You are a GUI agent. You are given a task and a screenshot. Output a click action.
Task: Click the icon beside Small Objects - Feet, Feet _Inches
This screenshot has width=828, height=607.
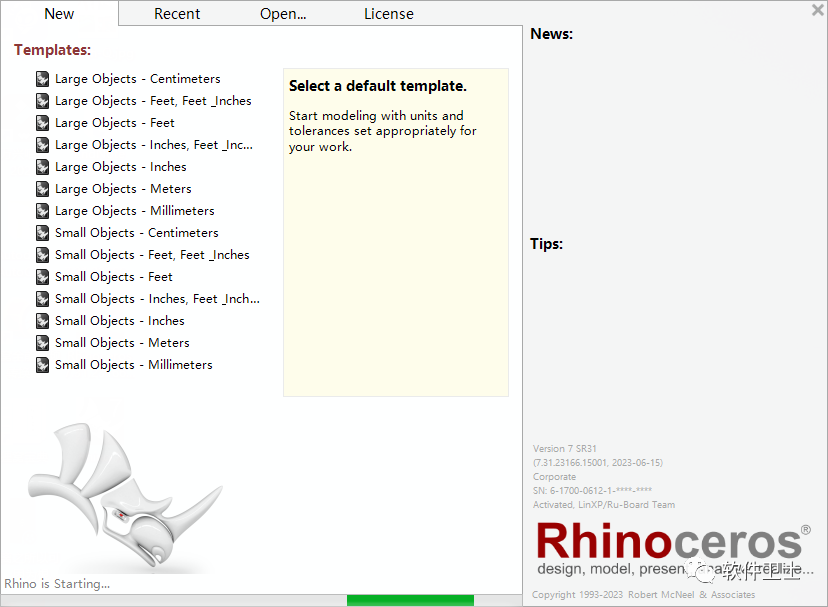pos(42,255)
